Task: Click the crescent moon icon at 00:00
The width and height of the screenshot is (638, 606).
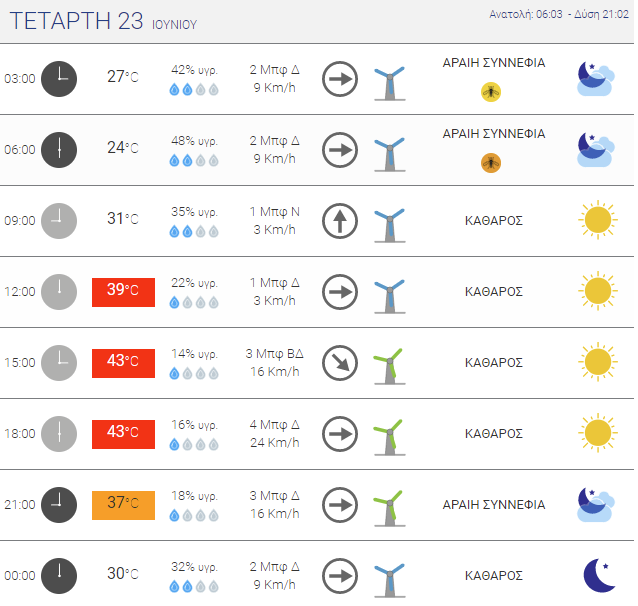Action: [x=599, y=575]
